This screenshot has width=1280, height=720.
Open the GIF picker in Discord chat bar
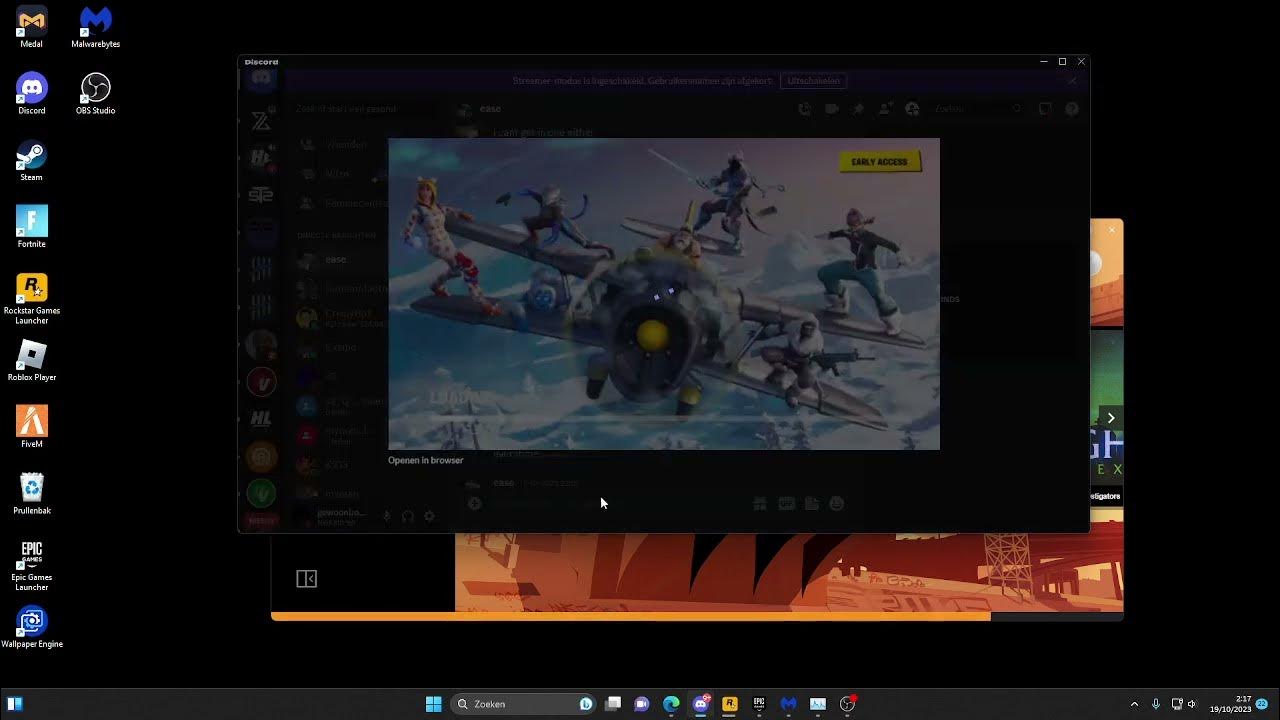786,504
